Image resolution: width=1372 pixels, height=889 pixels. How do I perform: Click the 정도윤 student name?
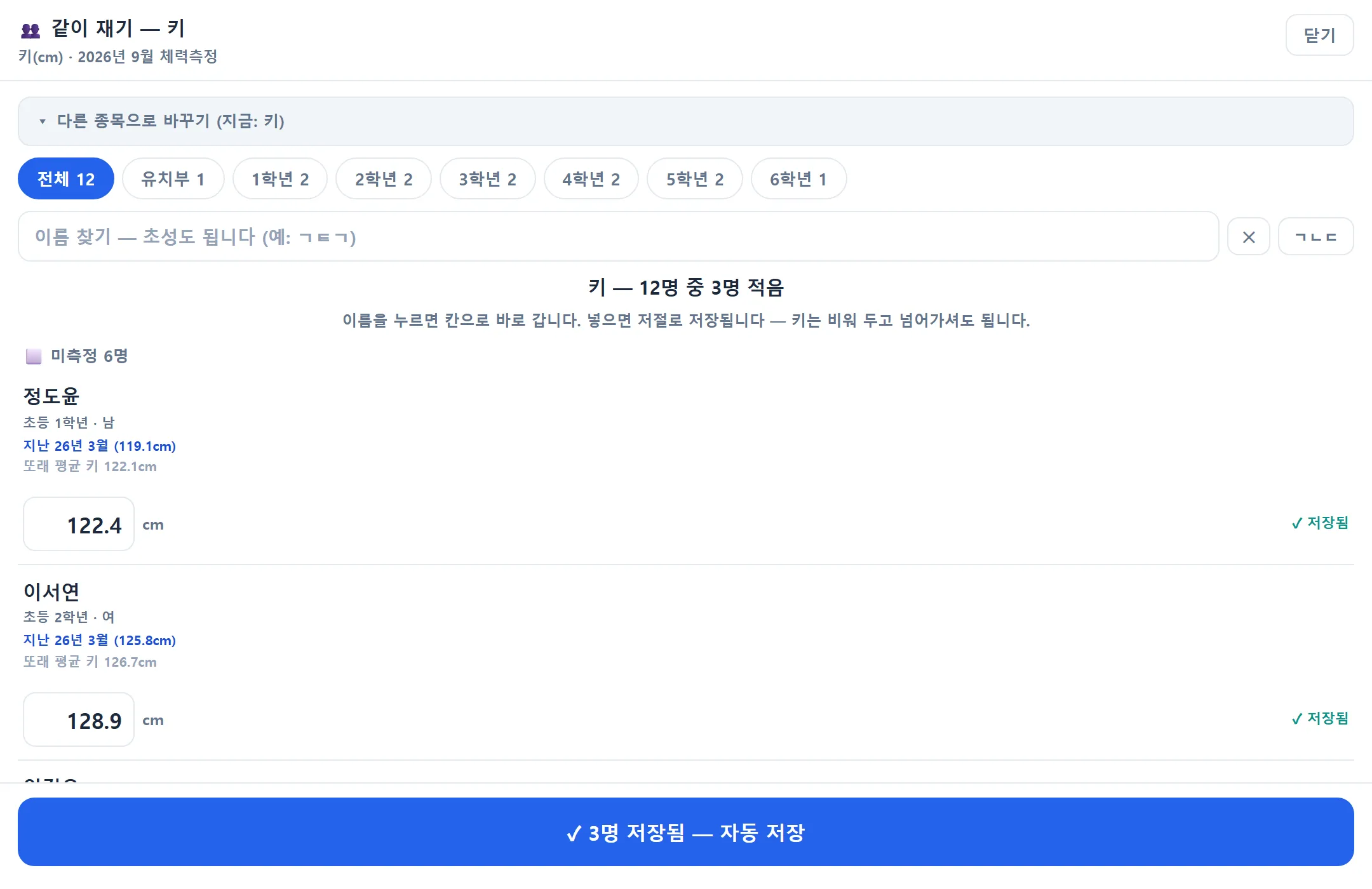click(x=51, y=396)
